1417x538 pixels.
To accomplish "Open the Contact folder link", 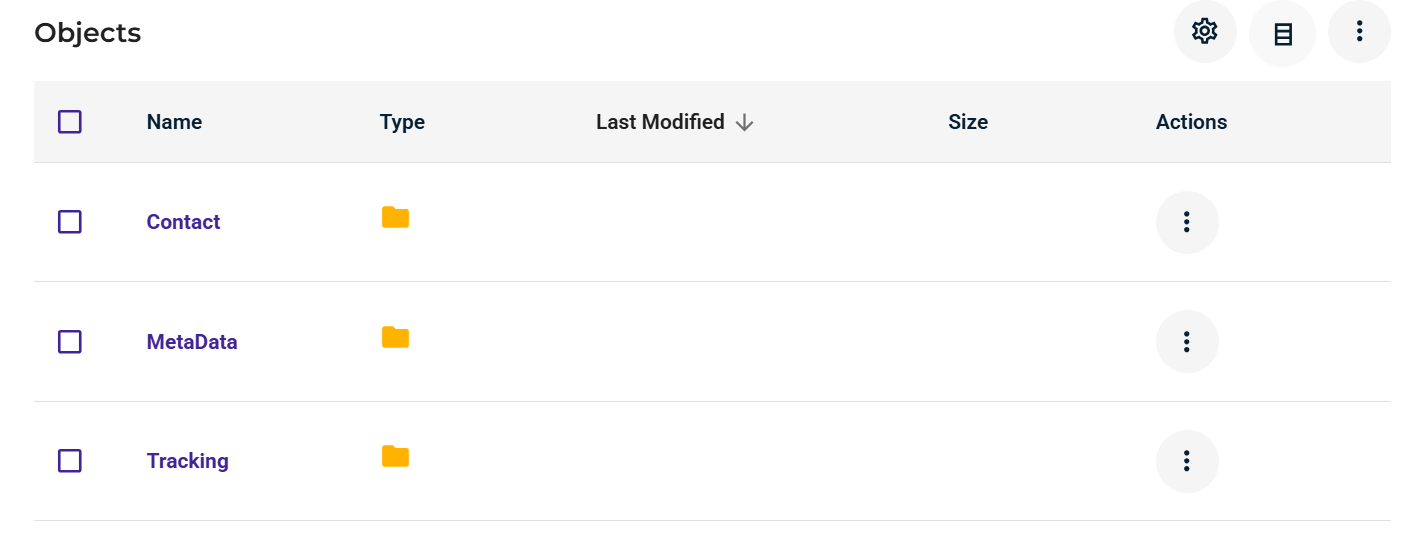I will [x=183, y=222].
